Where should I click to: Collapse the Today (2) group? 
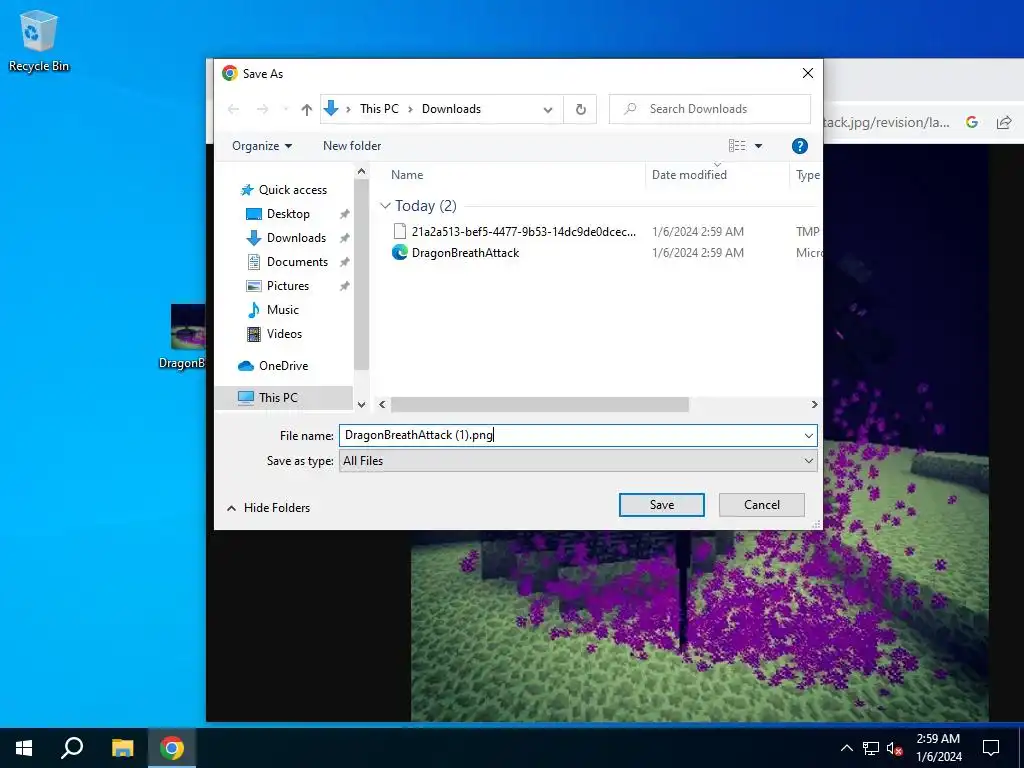coord(385,206)
